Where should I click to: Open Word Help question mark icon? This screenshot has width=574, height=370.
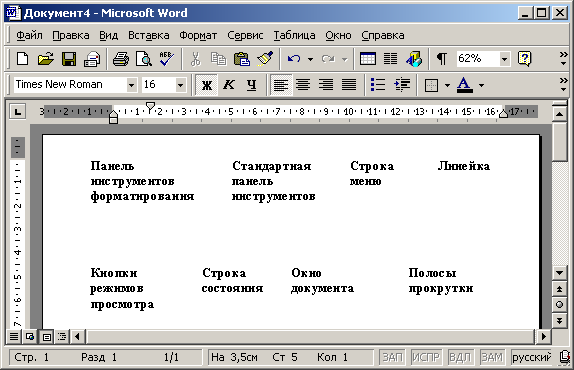[524, 59]
